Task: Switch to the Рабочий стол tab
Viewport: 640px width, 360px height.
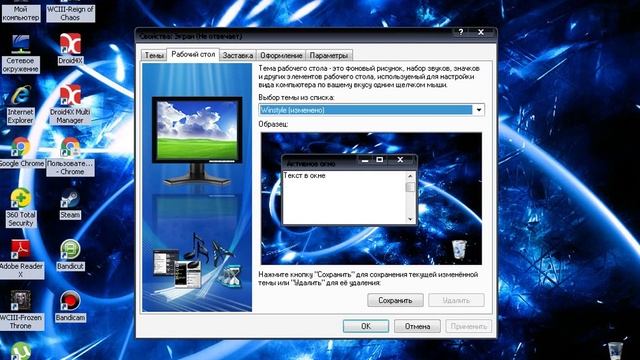Action: [x=193, y=54]
